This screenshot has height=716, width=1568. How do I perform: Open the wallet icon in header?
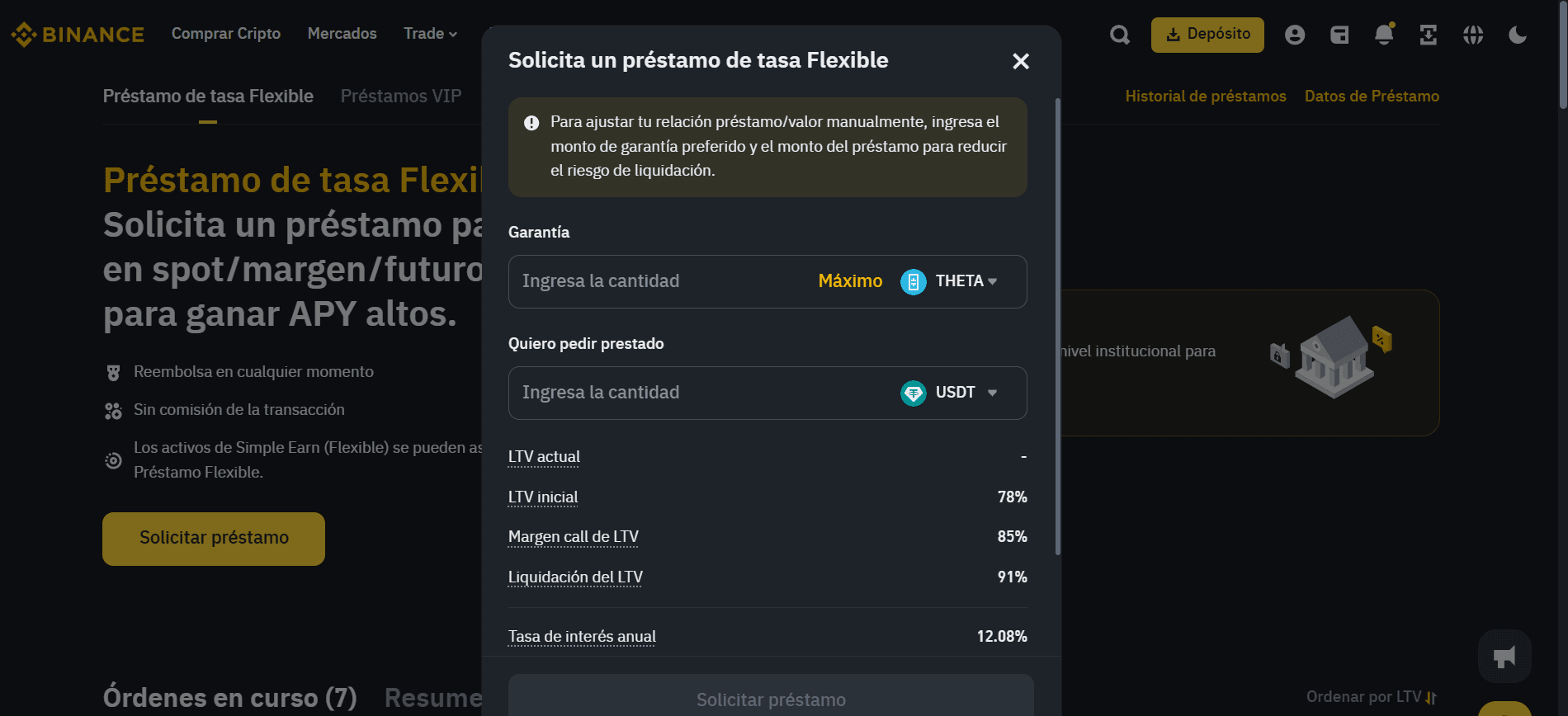(x=1339, y=35)
